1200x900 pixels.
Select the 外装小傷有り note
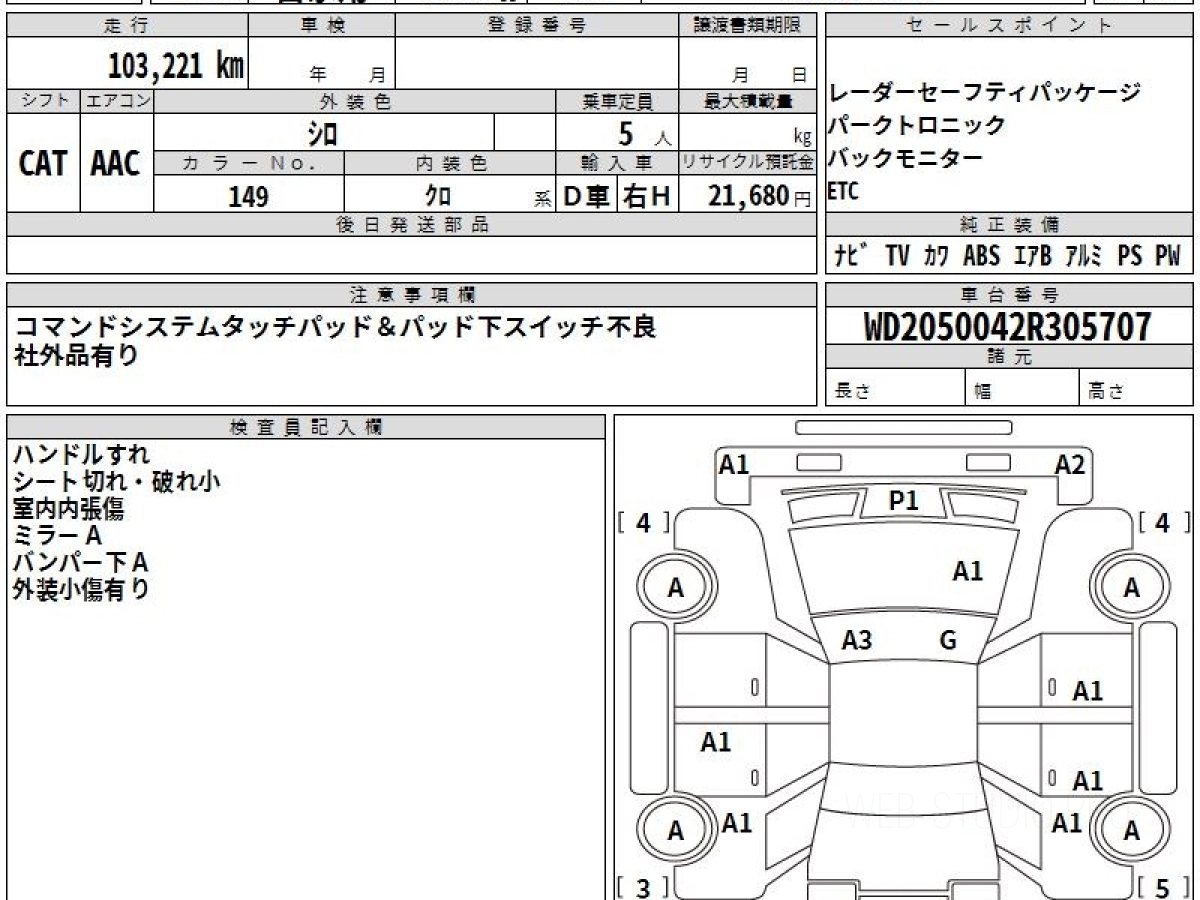[x=82, y=589]
